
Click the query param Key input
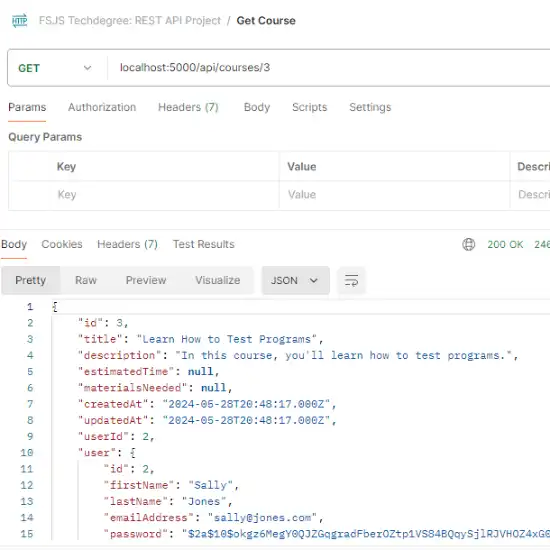[x=165, y=195]
